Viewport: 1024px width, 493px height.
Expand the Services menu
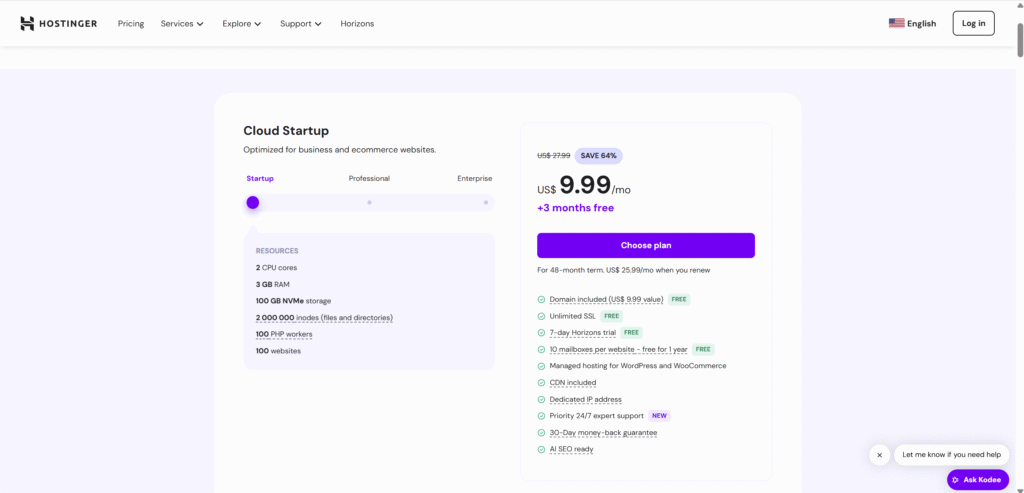[x=182, y=24]
